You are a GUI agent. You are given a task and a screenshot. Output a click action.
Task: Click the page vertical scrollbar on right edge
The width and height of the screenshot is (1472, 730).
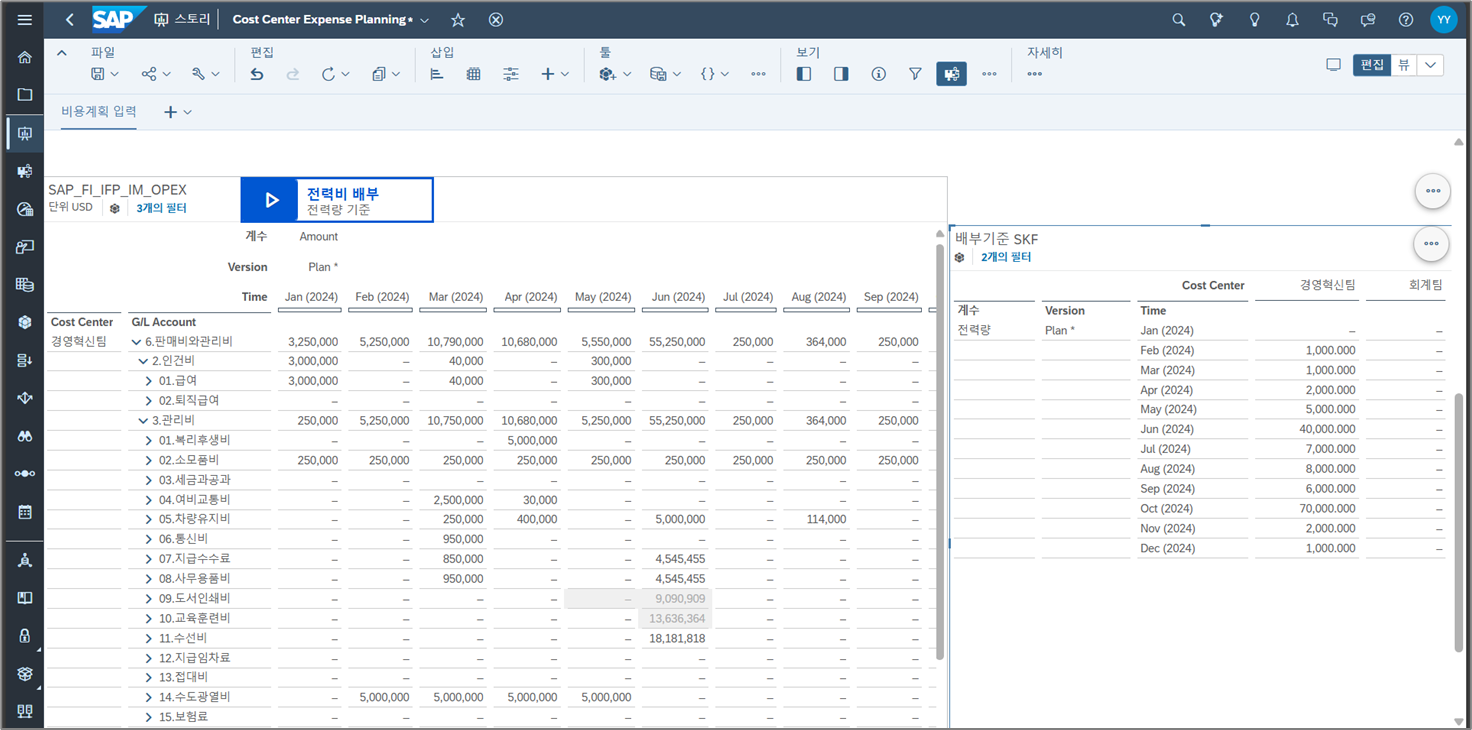tap(1459, 523)
